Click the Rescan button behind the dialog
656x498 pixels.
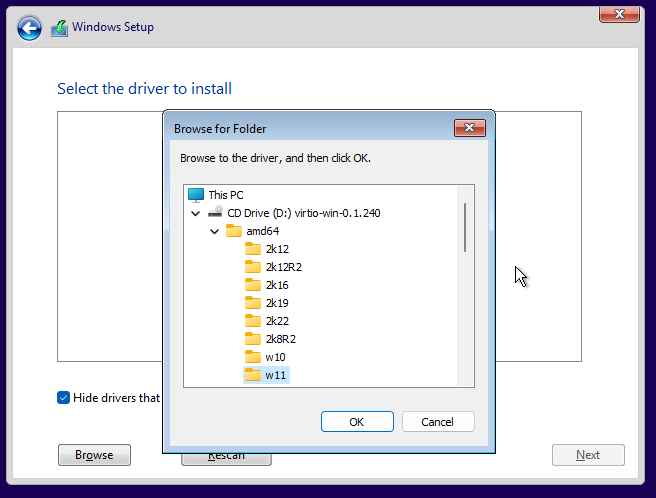(x=226, y=459)
